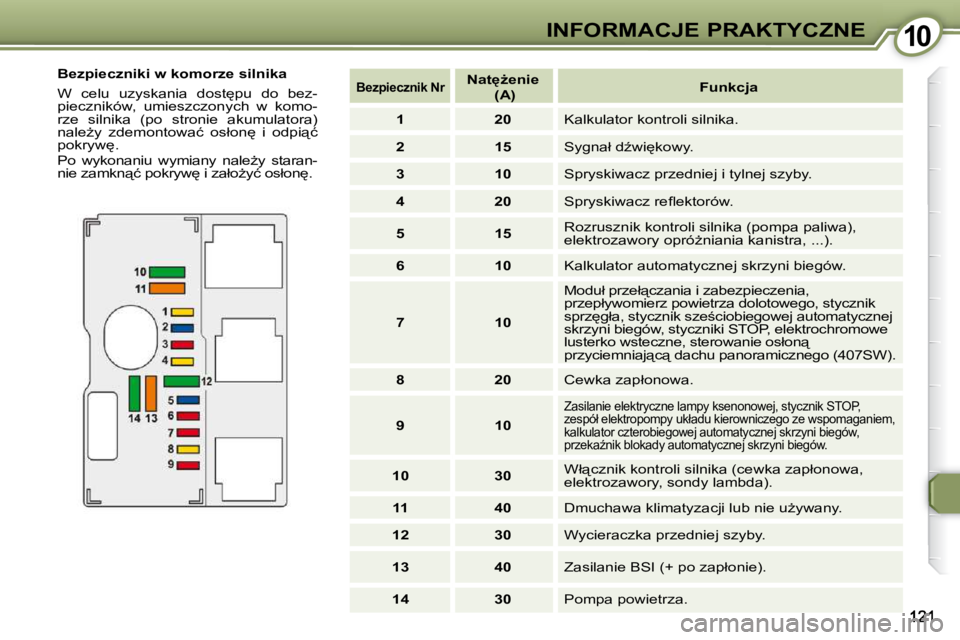Click fuse number 3 cell in the table
Image resolution: width=960 pixels, height=640 pixels.
click(400, 174)
